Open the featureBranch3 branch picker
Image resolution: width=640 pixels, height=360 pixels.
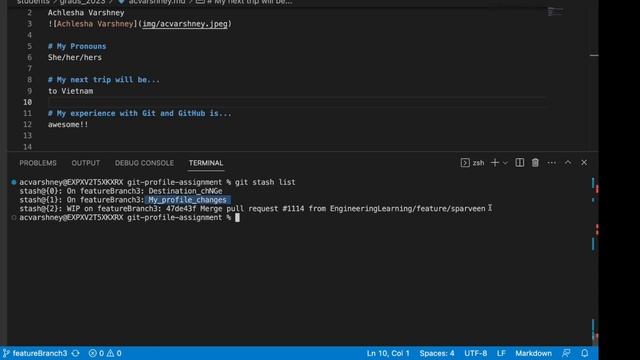35,353
